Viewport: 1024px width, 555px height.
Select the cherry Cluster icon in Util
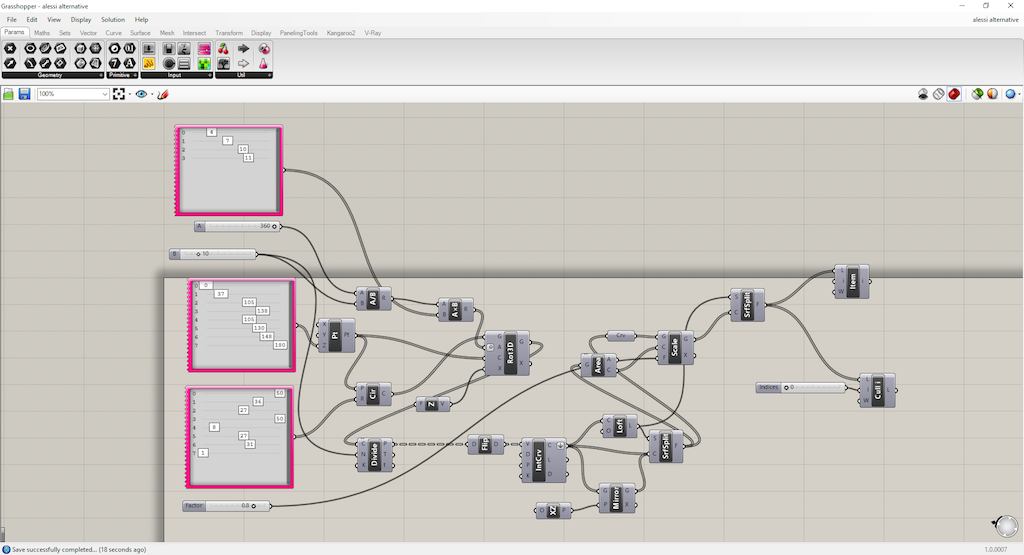click(223, 49)
